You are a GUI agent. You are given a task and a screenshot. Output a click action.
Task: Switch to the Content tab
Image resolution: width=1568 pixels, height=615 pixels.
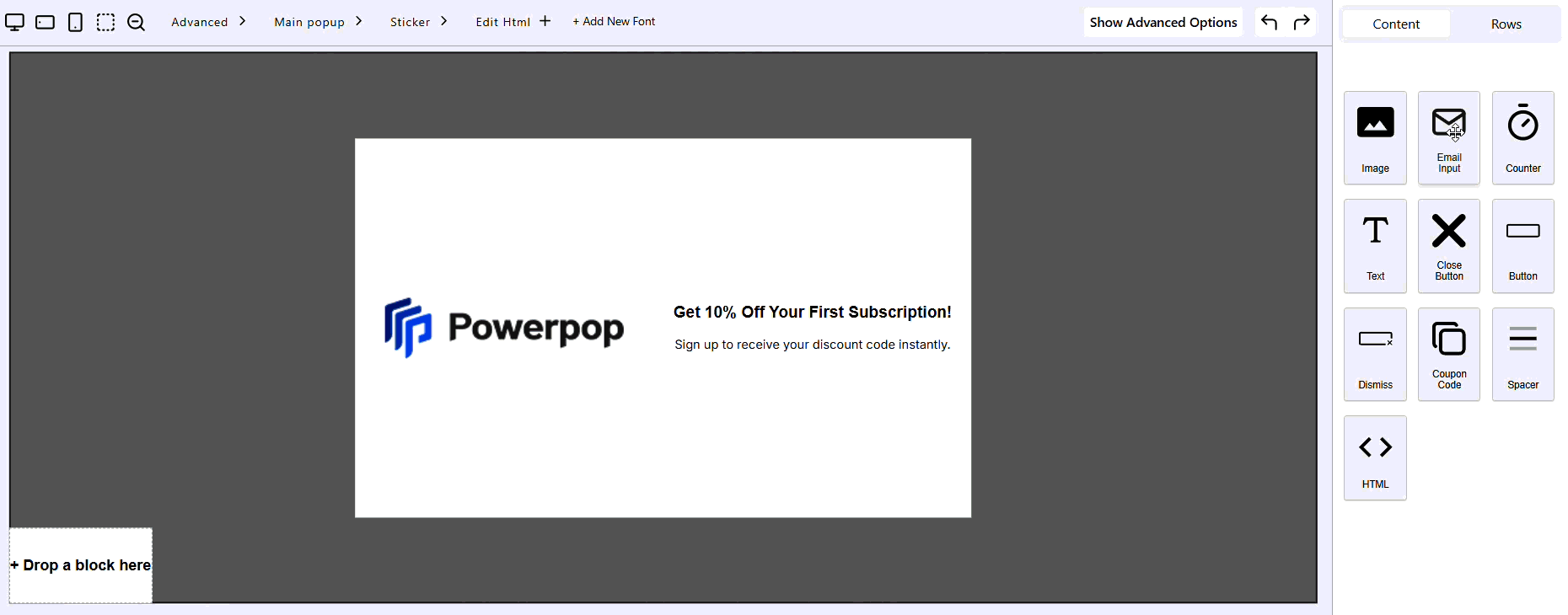click(1396, 24)
